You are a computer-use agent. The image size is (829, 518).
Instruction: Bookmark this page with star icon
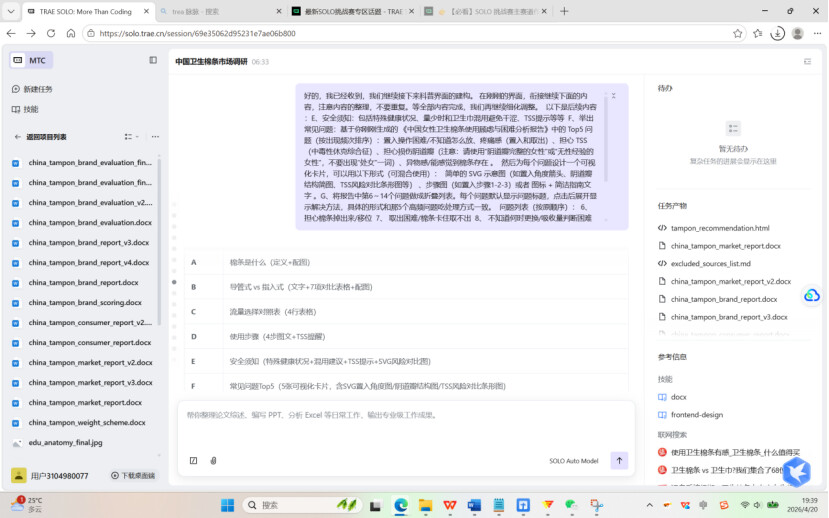(738, 33)
